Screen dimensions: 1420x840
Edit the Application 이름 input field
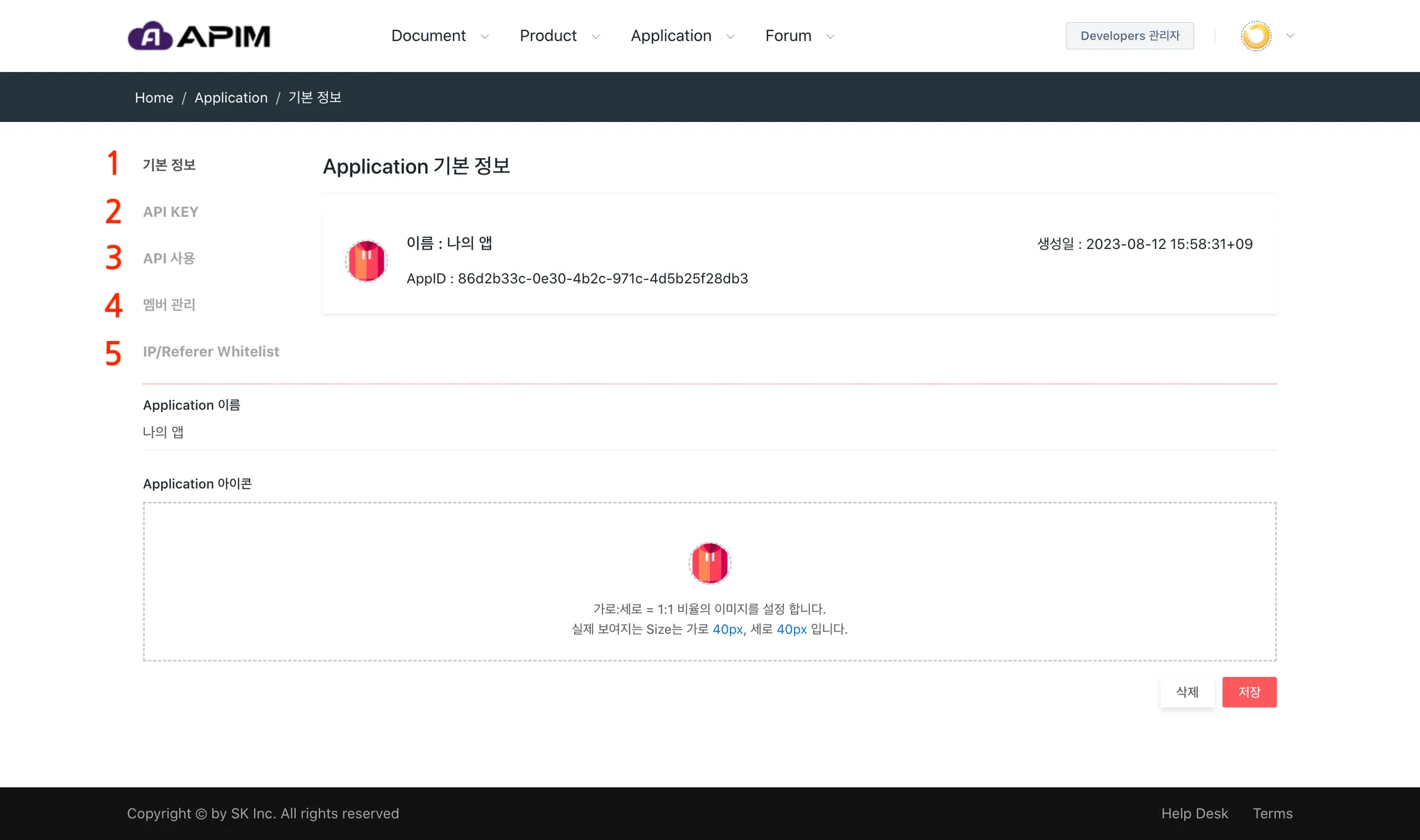point(709,432)
